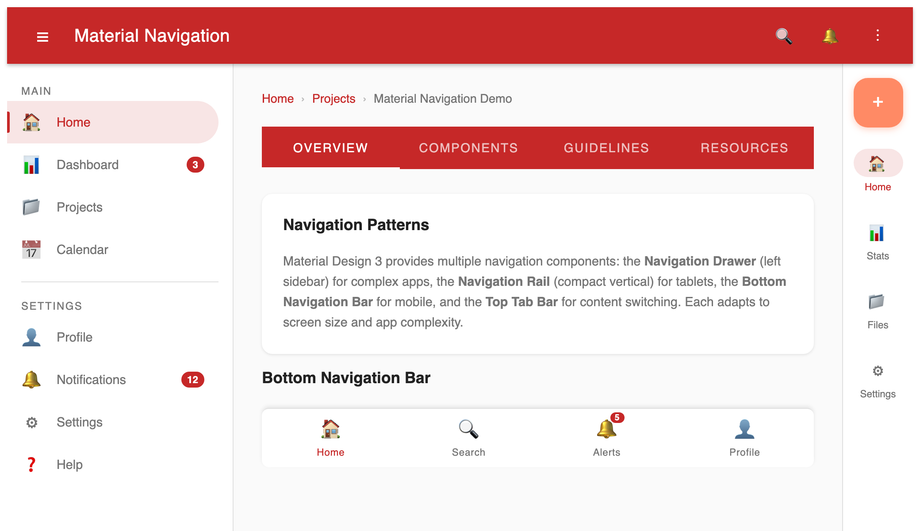Follow the Projects breadcrumb link
920x531 pixels.
(333, 99)
